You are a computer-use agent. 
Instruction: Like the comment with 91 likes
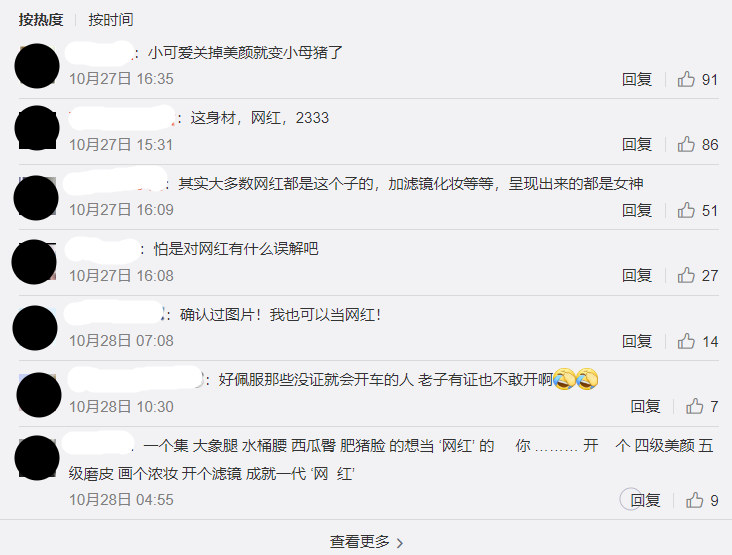pyautogui.click(x=686, y=79)
